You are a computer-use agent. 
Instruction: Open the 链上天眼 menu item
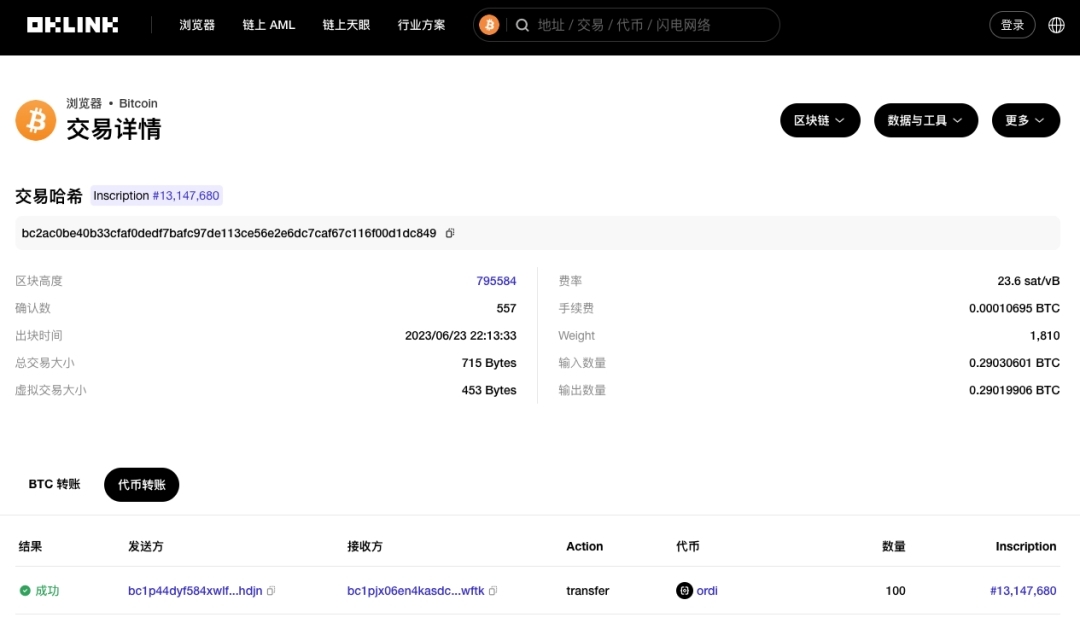pos(346,24)
